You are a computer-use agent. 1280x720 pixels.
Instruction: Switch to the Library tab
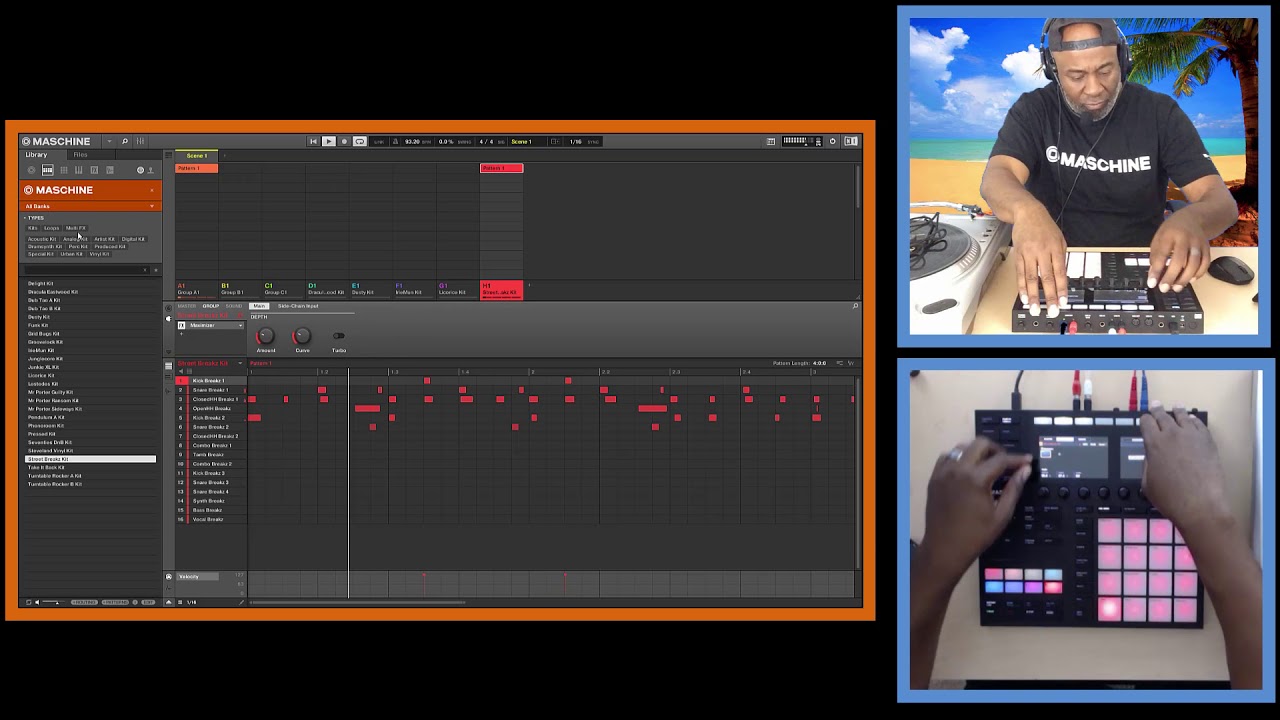[36, 155]
